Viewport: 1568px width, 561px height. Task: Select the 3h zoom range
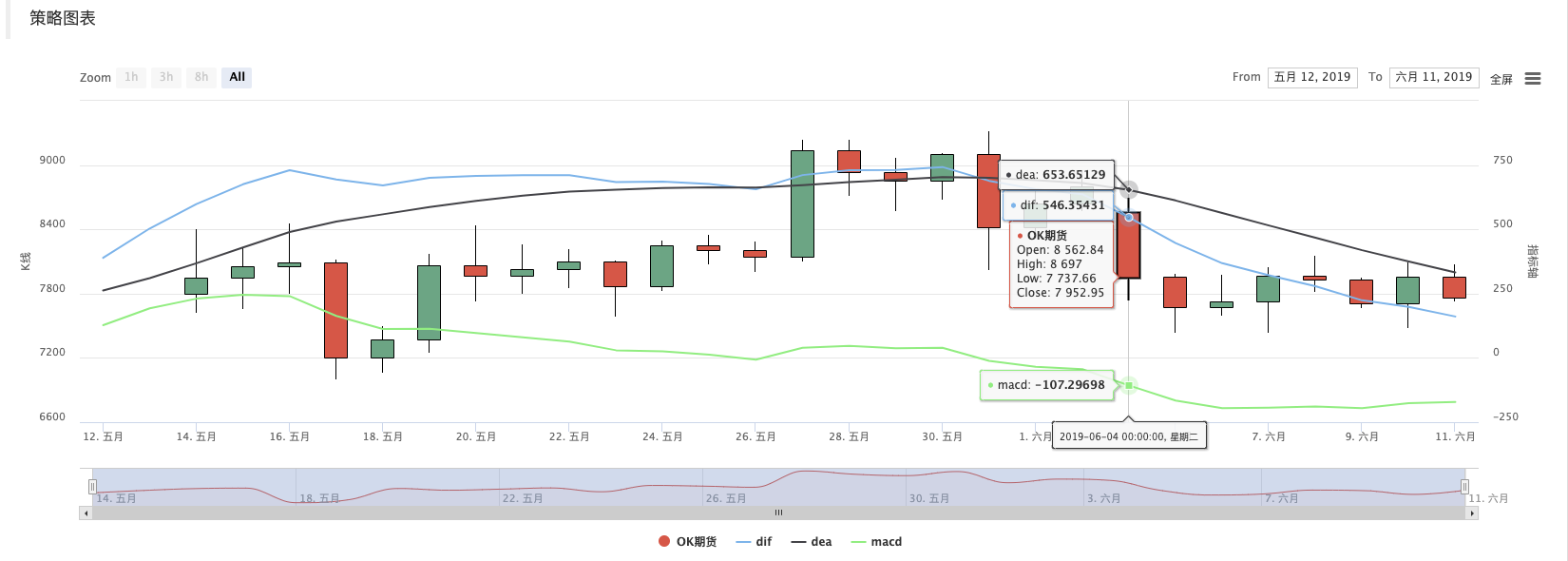click(166, 77)
